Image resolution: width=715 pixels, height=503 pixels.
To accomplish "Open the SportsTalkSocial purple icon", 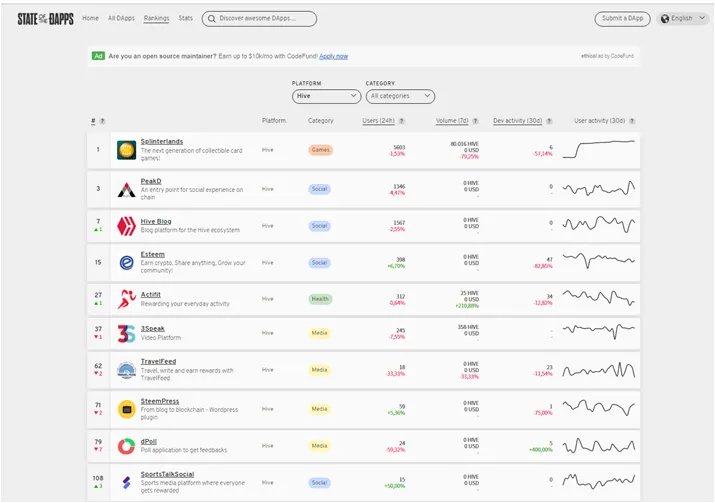I will [126, 482].
